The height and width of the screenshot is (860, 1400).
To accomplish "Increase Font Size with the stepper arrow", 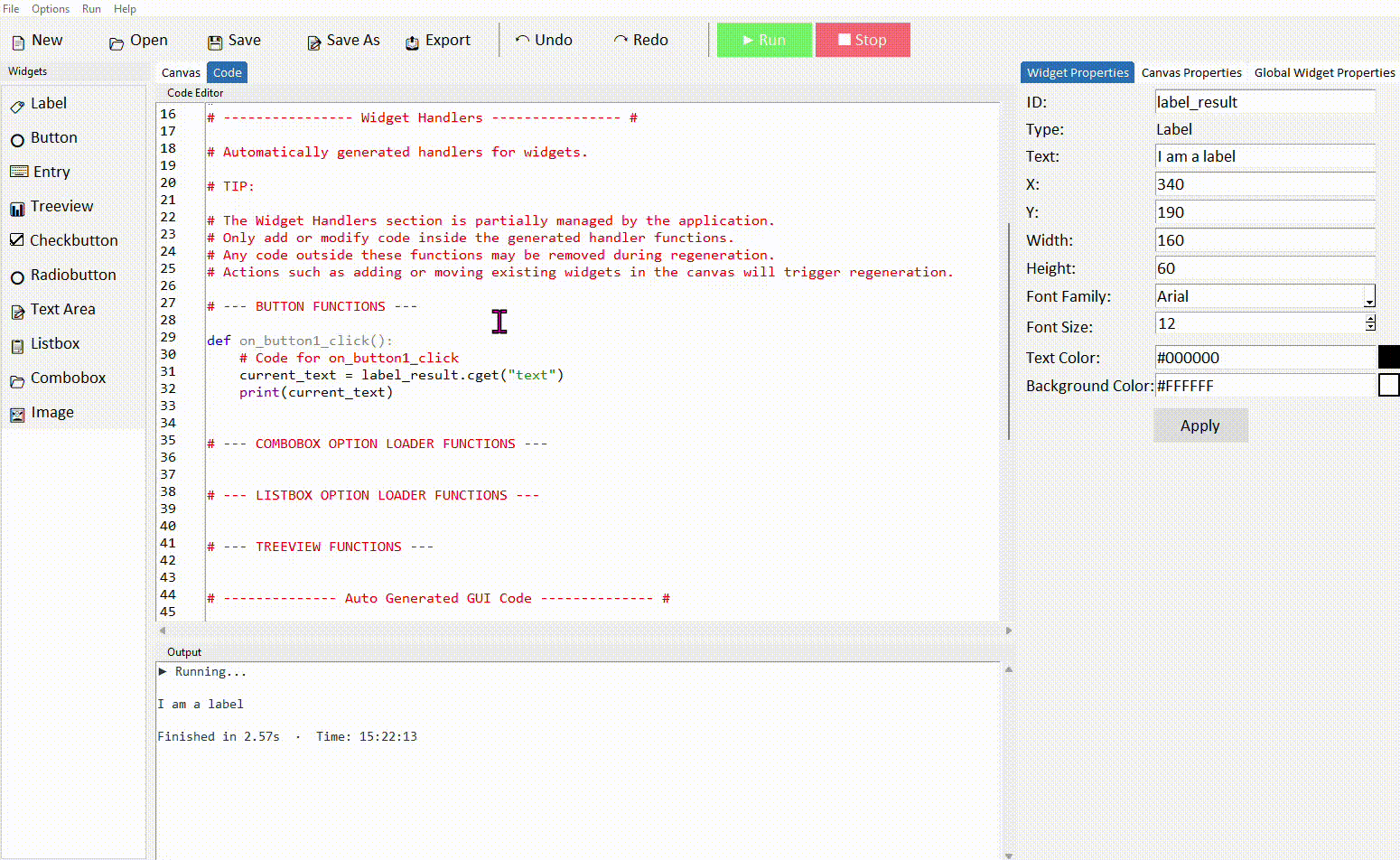I will (x=1371, y=319).
